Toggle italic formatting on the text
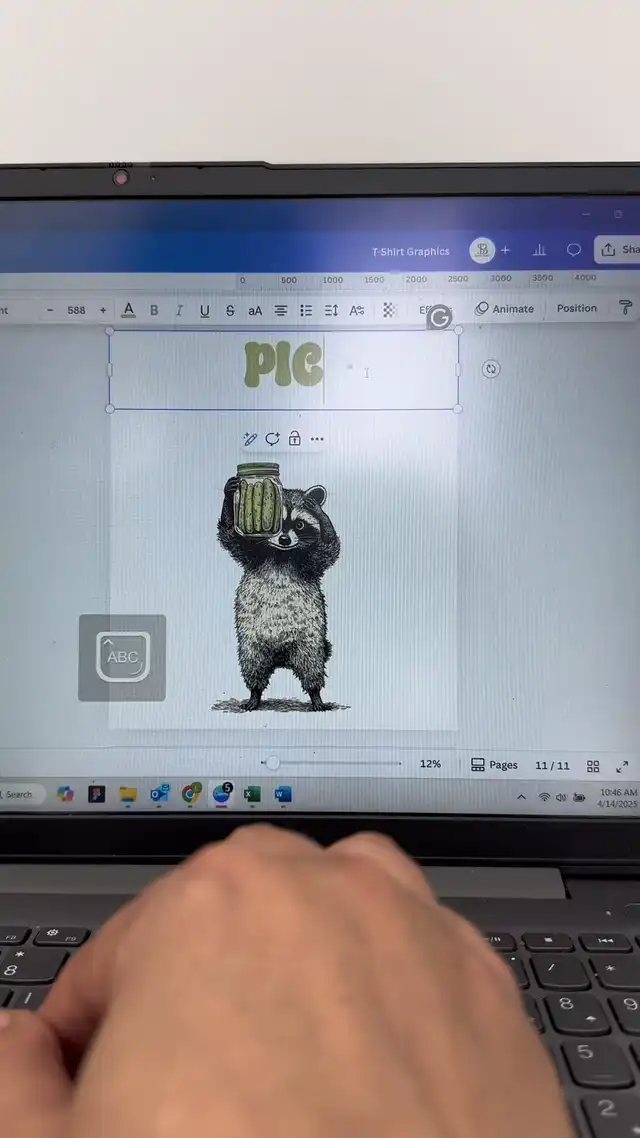This screenshot has width=640, height=1138. [x=179, y=311]
